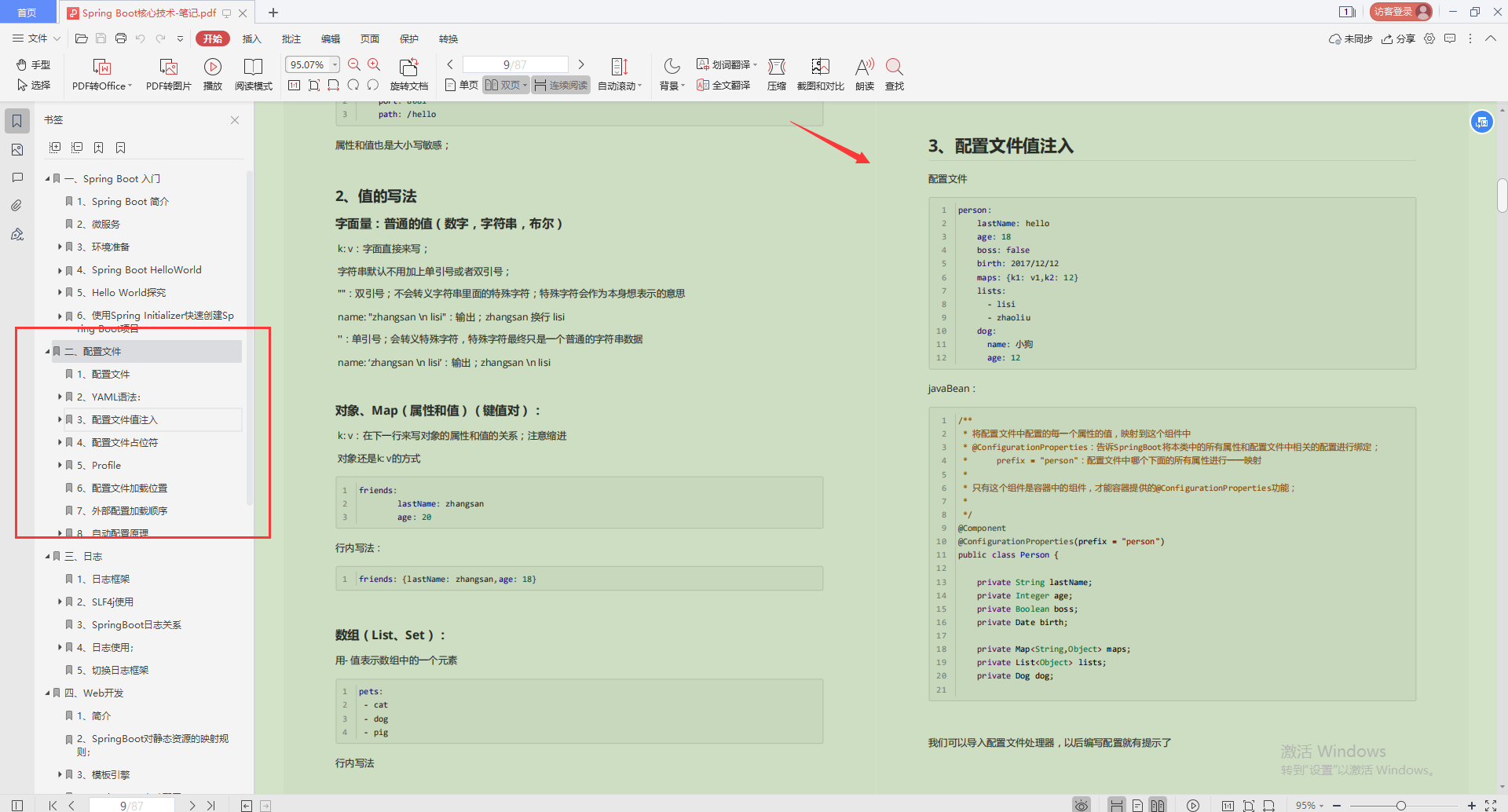Zoom in with plus magnifier
The width and height of the screenshot is (1508, 812).
(x=374, y=64)
